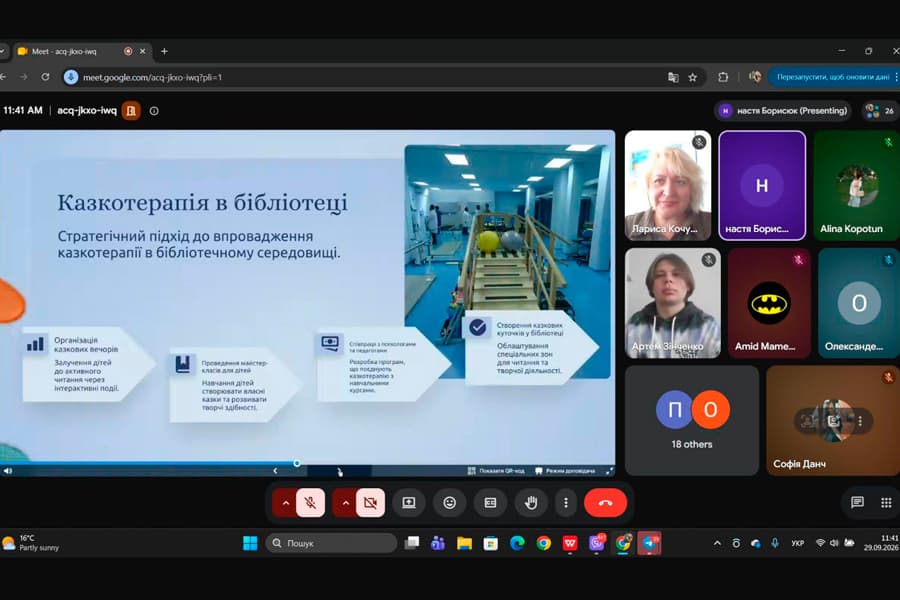This screenshot has width=900, height=600.
Task: Toggle the muted microphone button
Action: coord(310,503)
